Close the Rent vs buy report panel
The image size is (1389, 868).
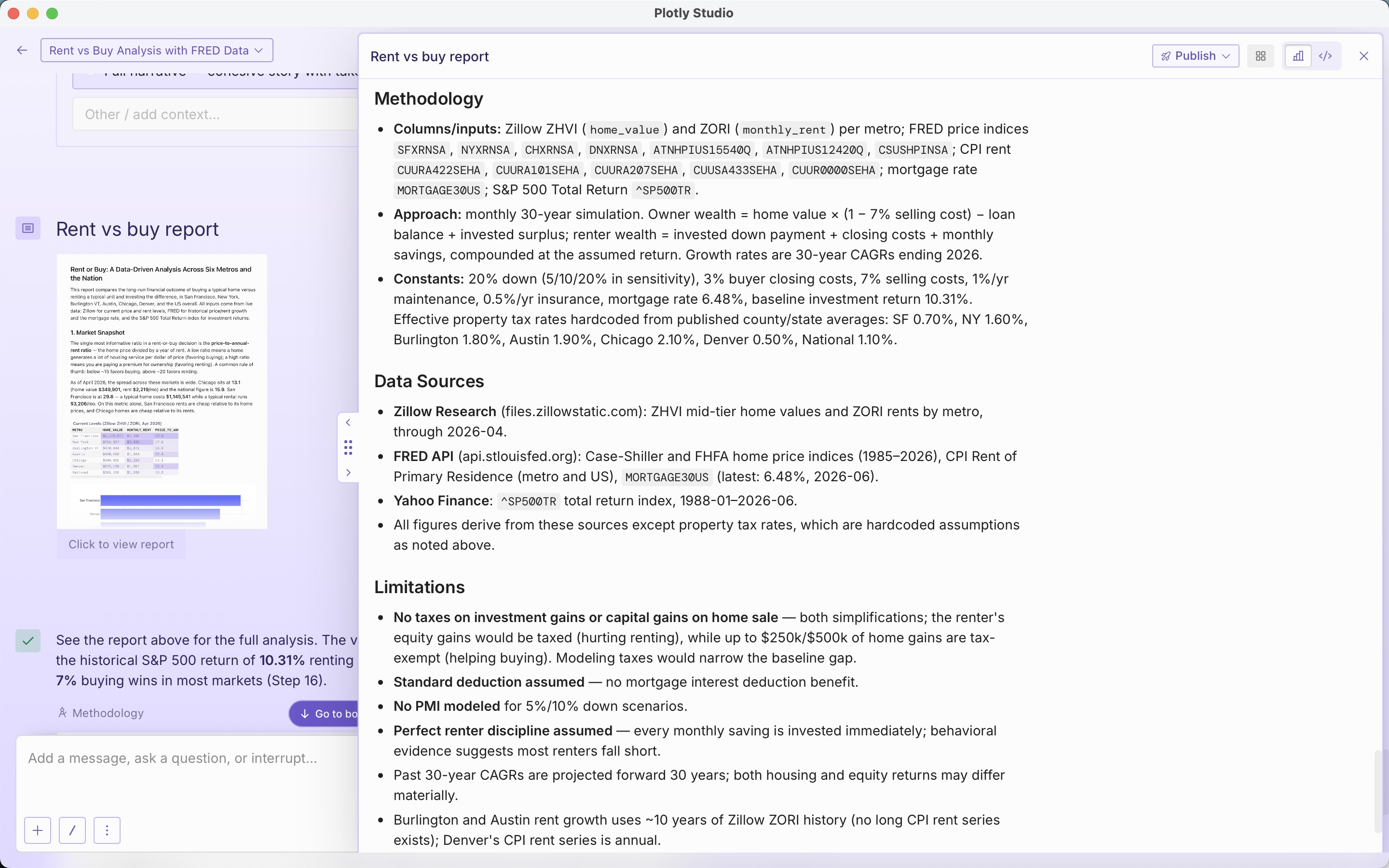1364,55
